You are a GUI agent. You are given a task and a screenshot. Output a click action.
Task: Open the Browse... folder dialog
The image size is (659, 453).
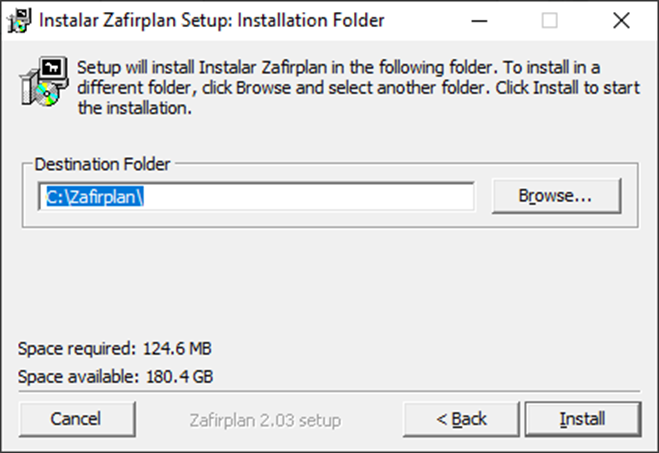pos(556,196)
